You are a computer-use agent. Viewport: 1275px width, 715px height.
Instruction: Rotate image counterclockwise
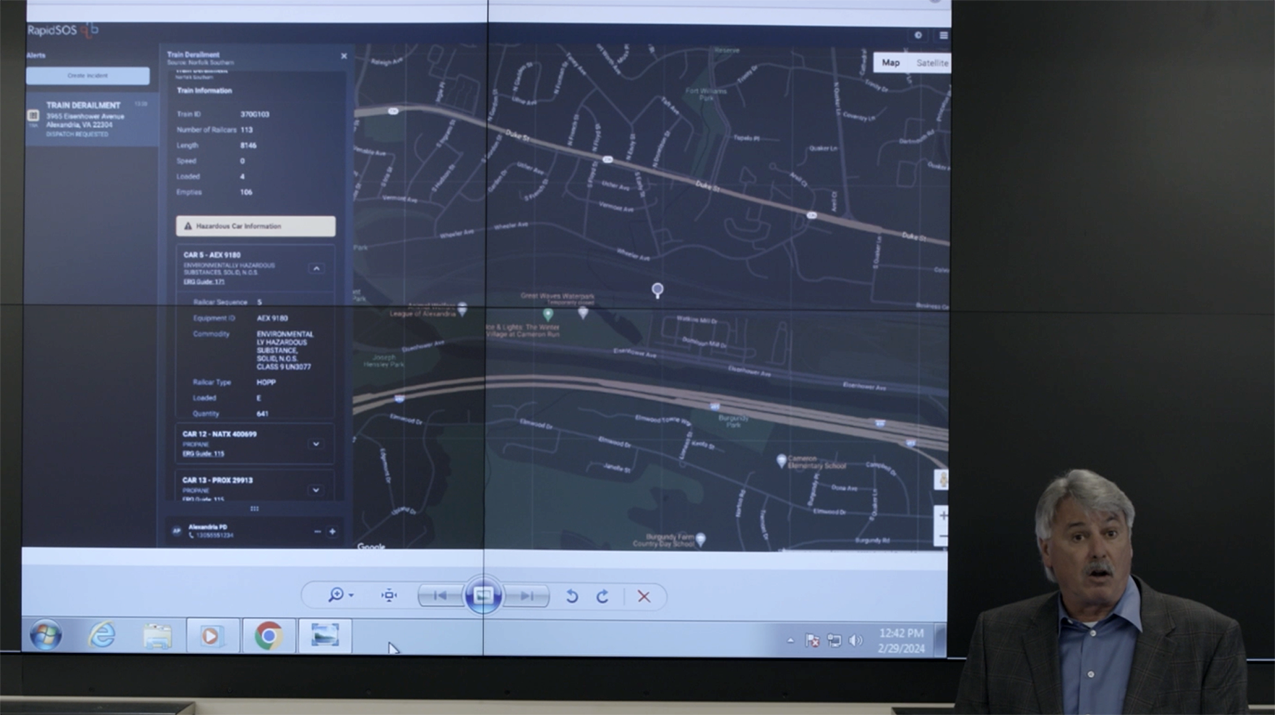[x=572, y=597]
